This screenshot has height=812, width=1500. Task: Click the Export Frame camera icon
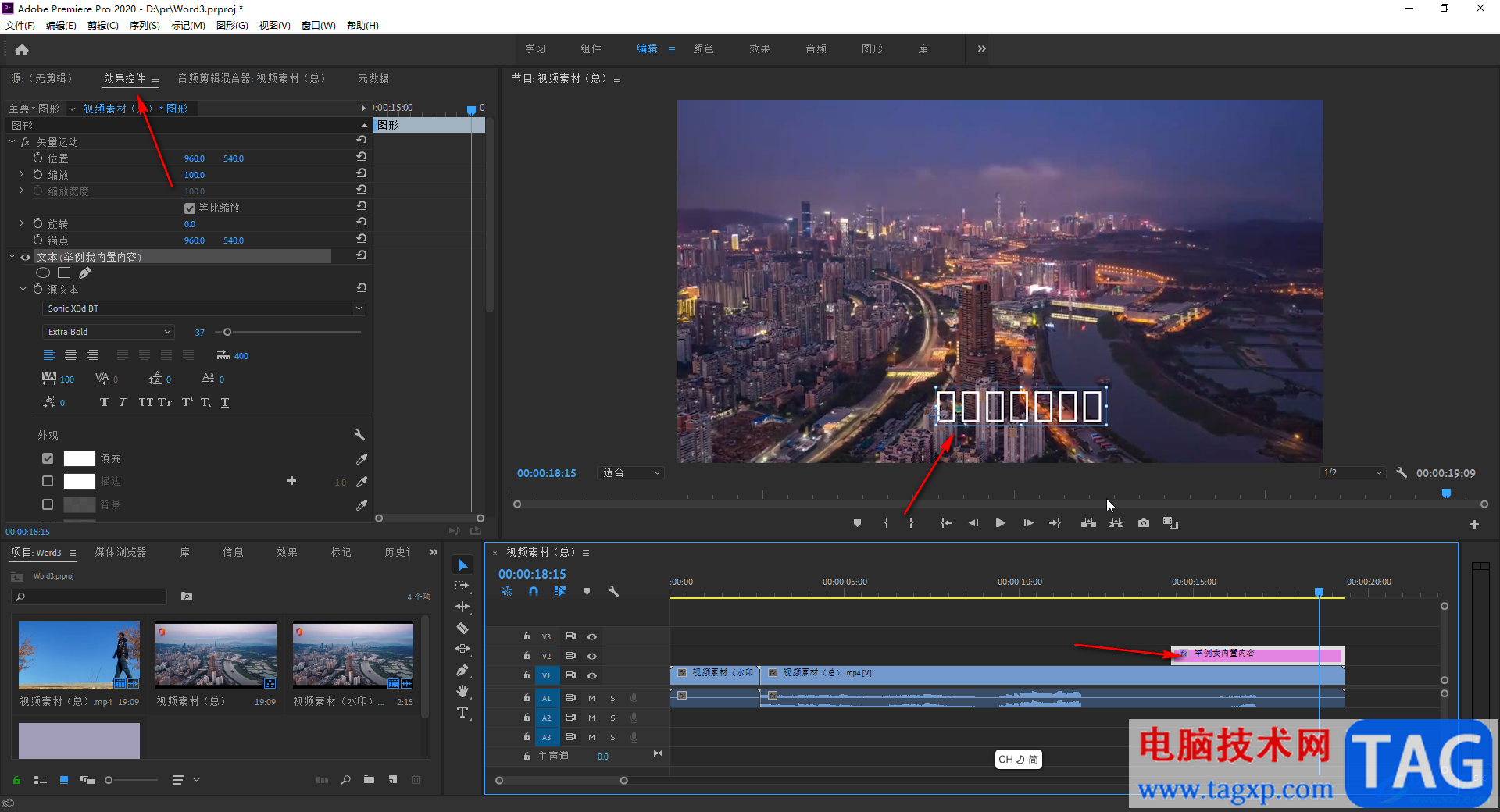[1143, 523]
